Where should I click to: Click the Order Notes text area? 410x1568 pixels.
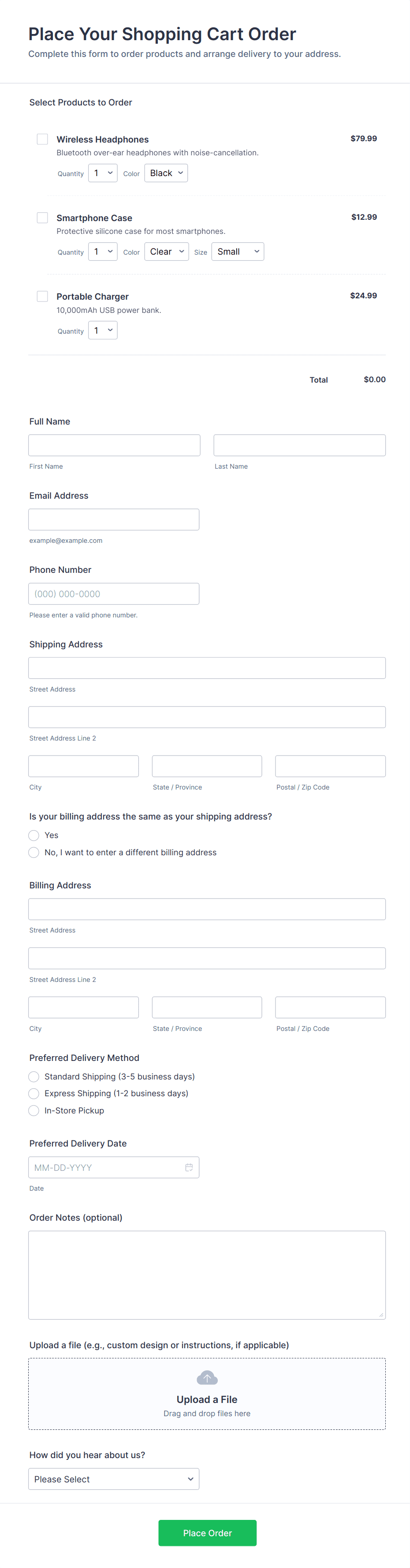[207, 1274]
